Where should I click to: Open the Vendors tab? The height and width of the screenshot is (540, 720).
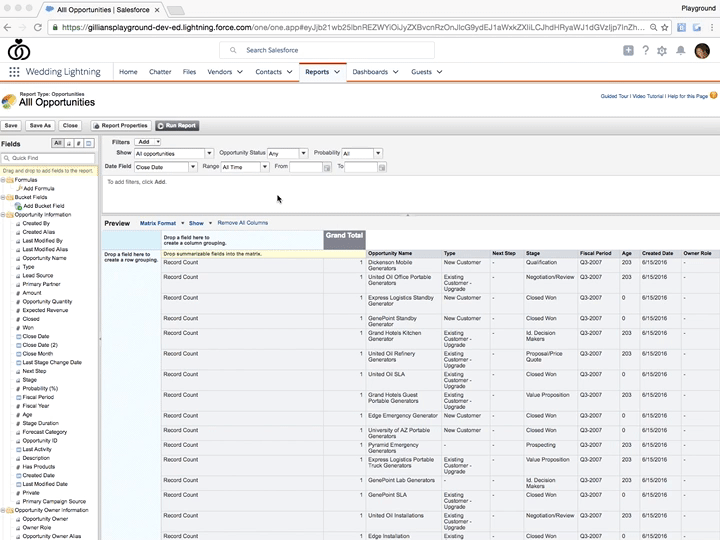pyautogui.click(x=219, y=72)
